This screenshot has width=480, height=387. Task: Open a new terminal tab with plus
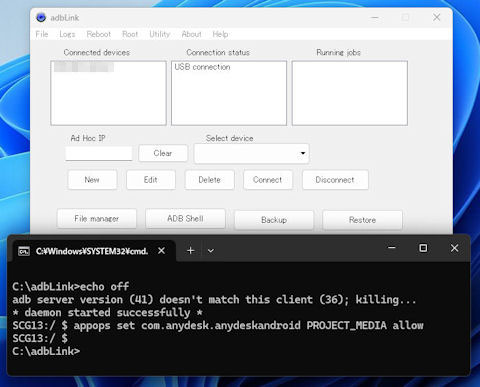[191, 251]
